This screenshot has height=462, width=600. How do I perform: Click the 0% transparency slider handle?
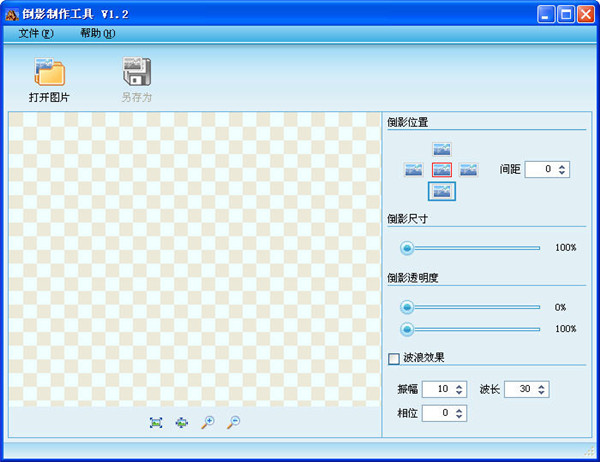[x=407, y=307]
